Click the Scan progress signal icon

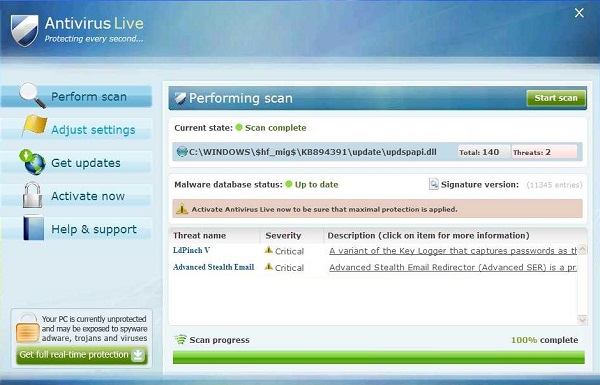click(x=180, y=339)
